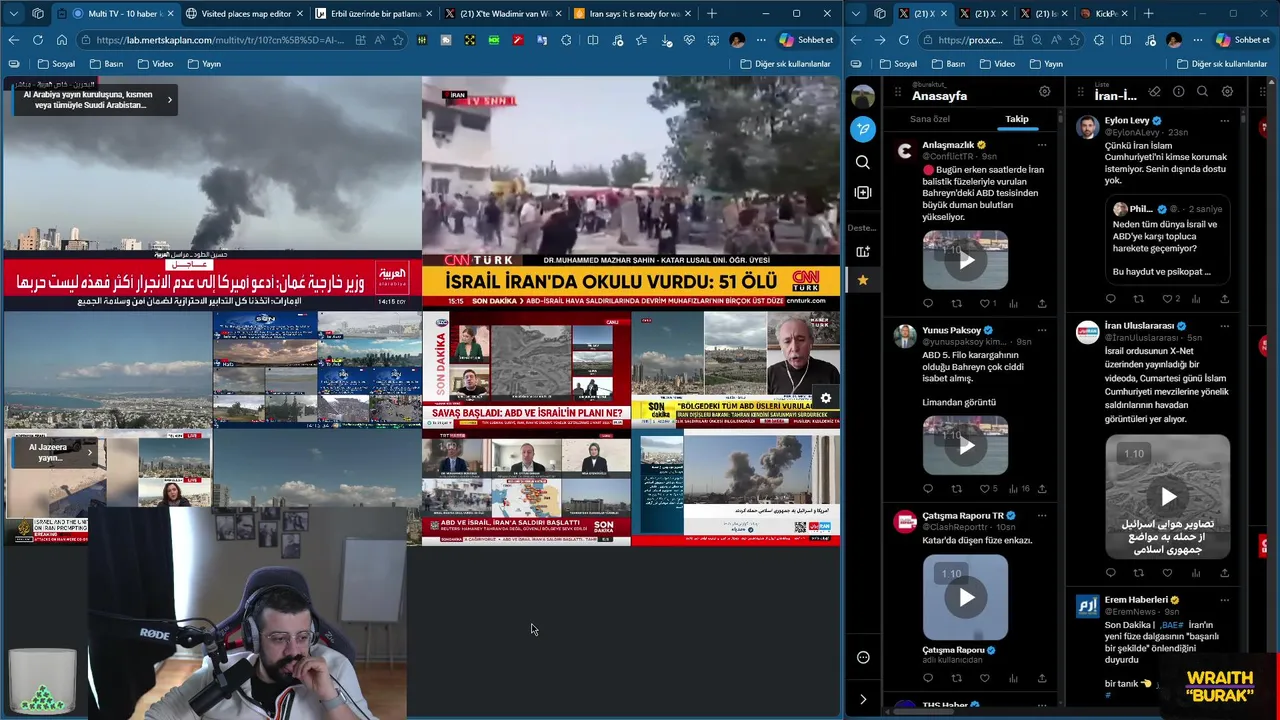Play the İran Uluslararası video

coord(1168,497)
